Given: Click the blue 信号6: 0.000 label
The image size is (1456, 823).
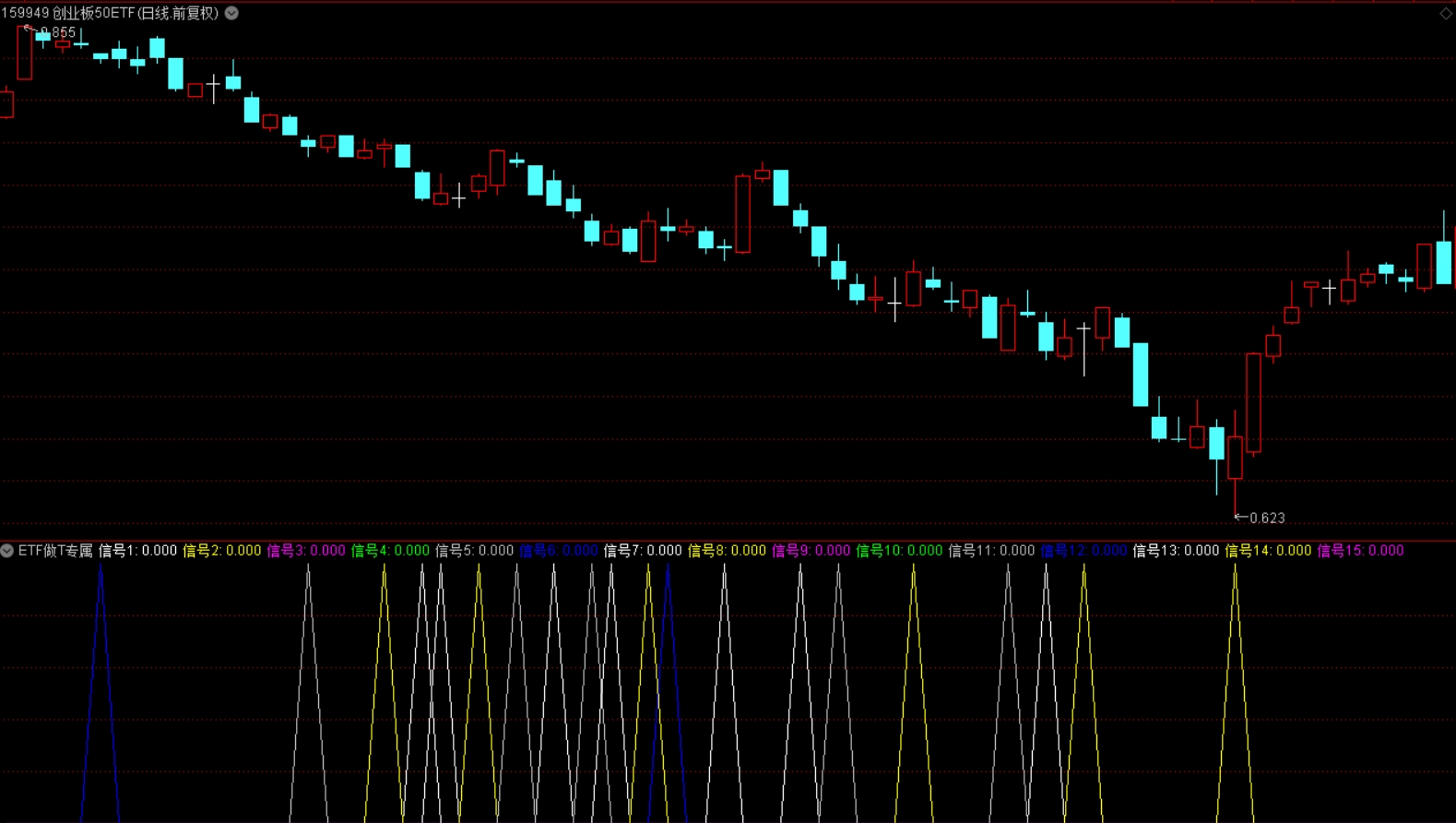Looking at the screenshot, I should point(559,551).
